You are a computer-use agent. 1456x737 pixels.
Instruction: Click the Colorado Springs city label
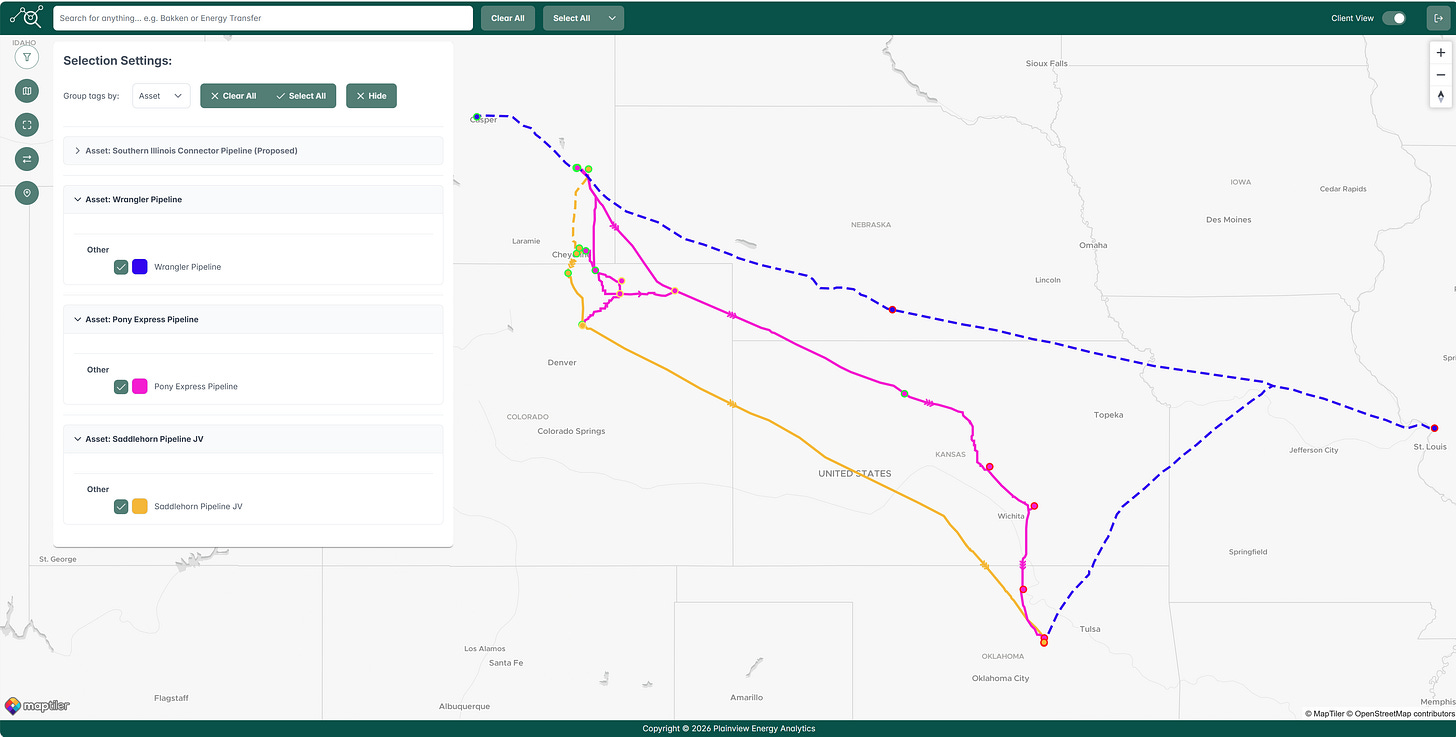571,431
